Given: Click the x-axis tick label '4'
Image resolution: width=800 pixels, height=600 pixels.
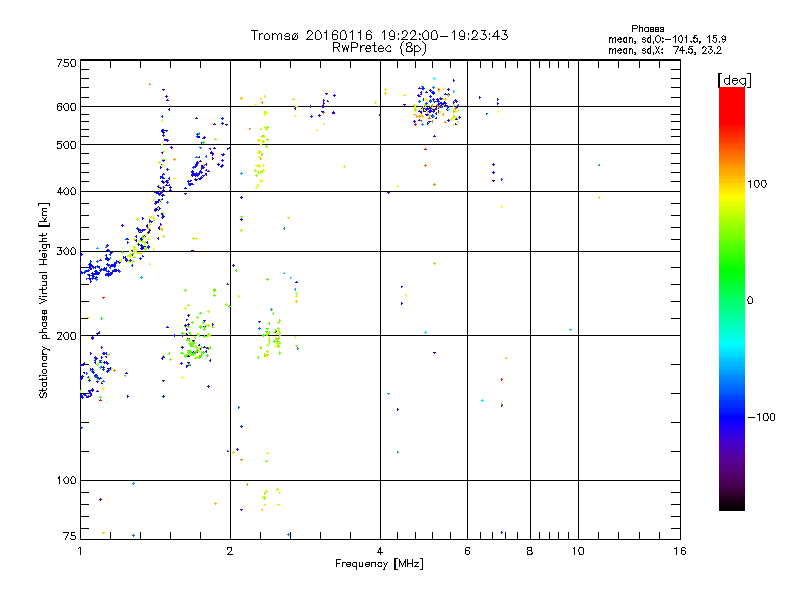Looking at the screenshot, I should (380, 551).
